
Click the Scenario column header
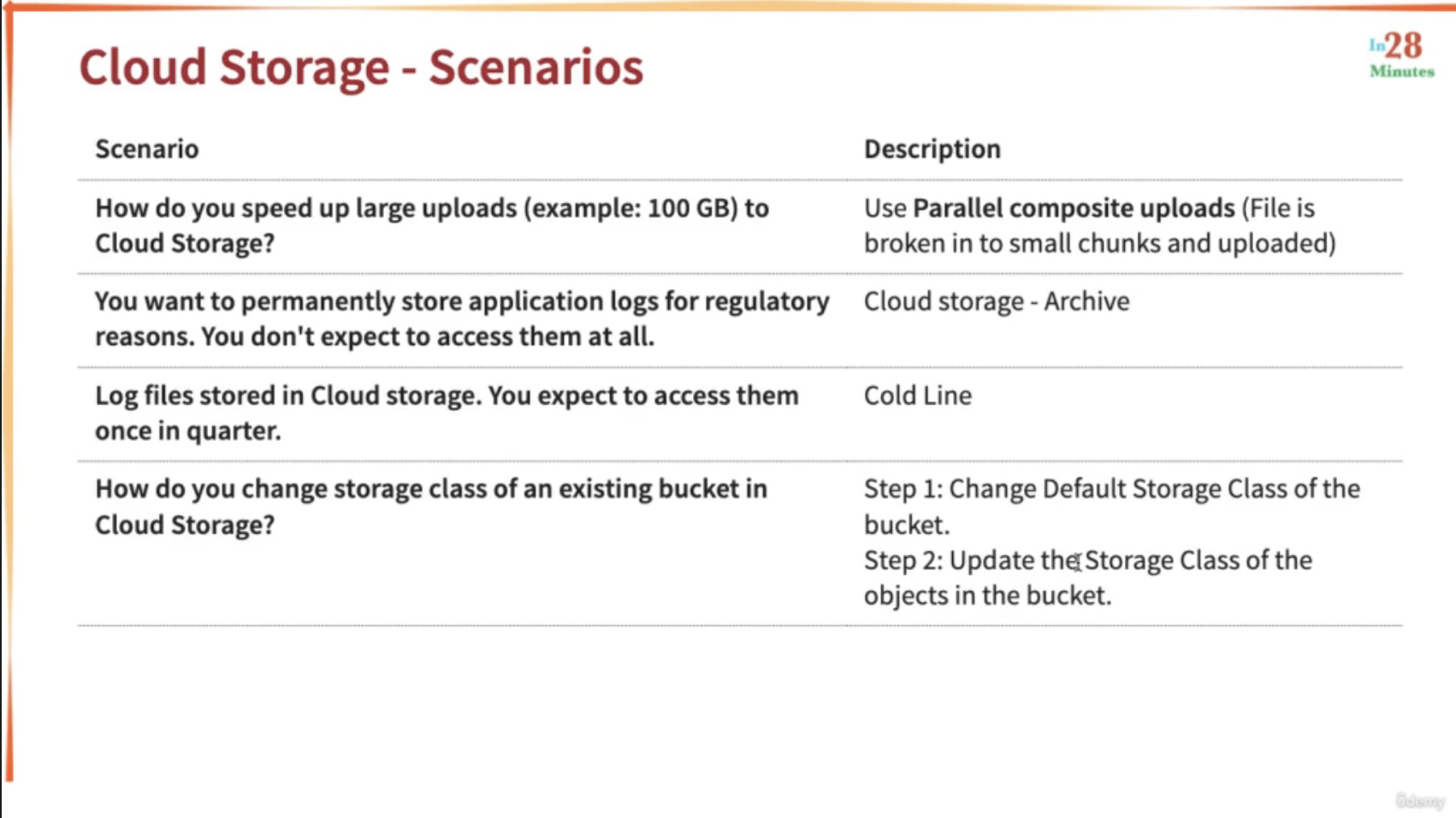coord(146,149)
